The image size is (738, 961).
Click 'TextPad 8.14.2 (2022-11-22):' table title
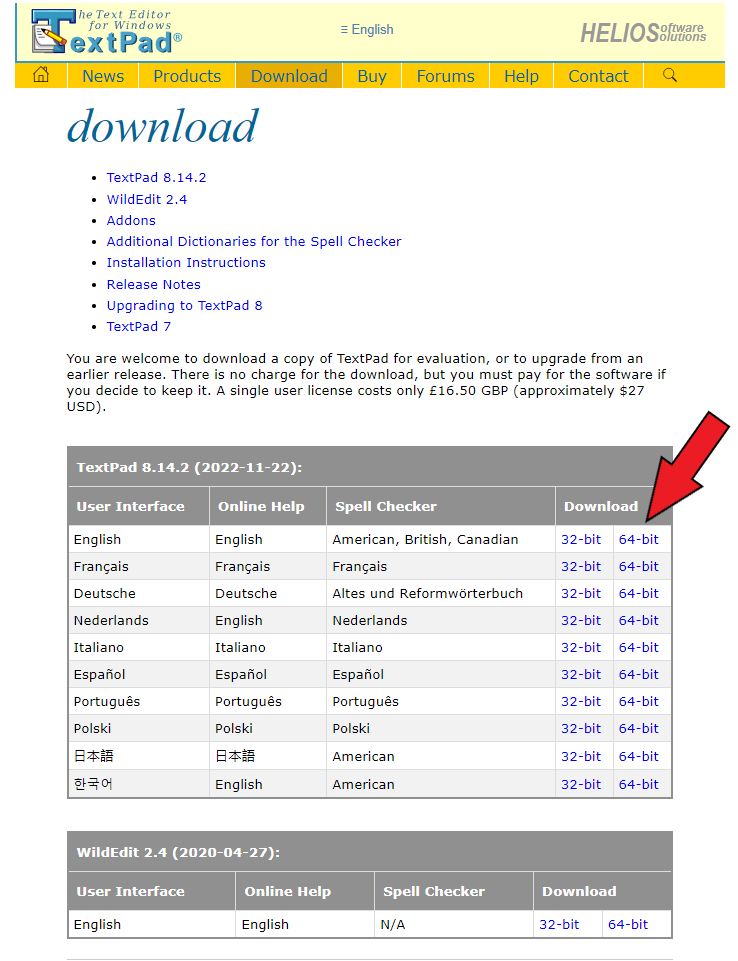click(x=189, y=468)
